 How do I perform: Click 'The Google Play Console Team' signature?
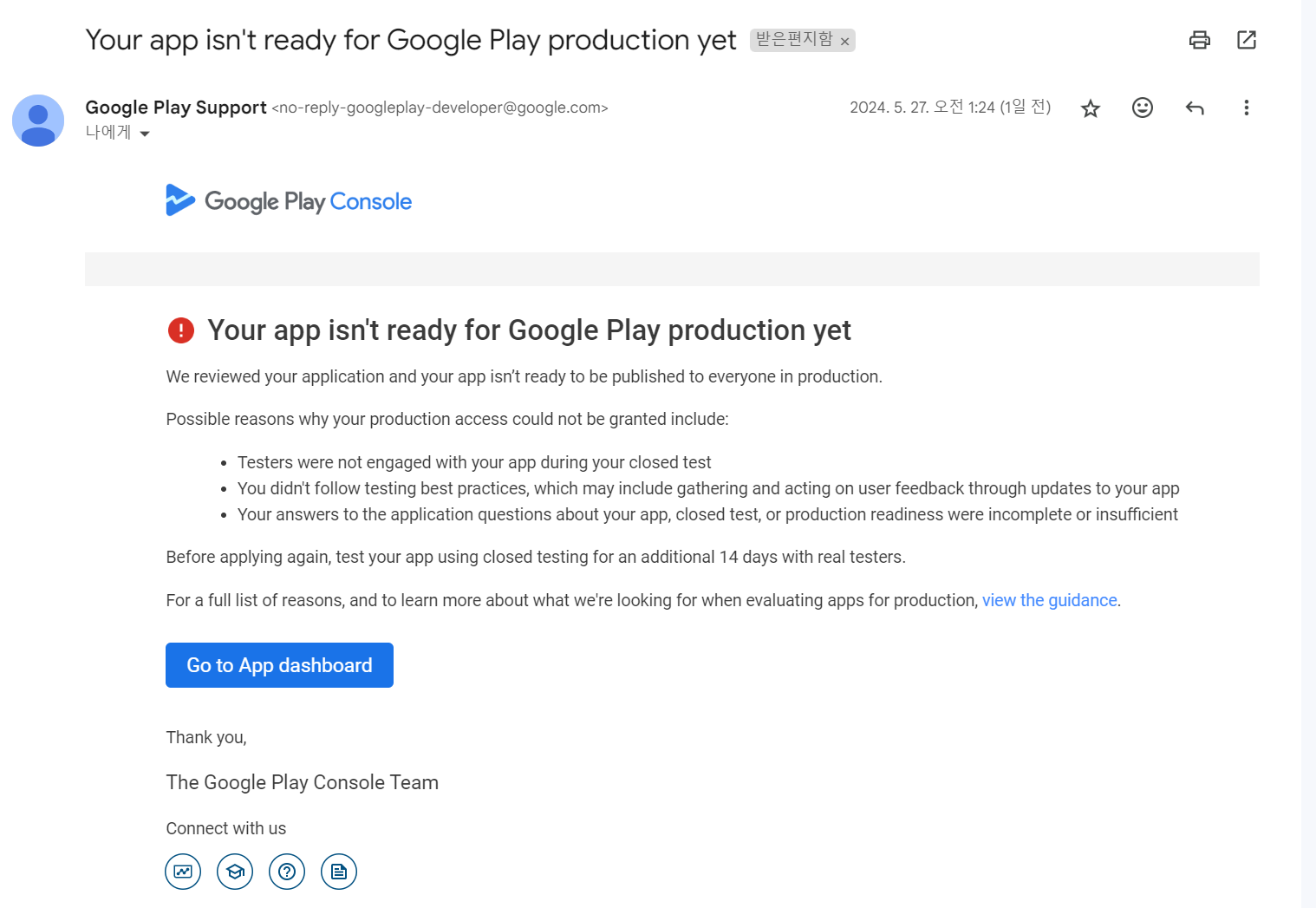tap(303, 782)
